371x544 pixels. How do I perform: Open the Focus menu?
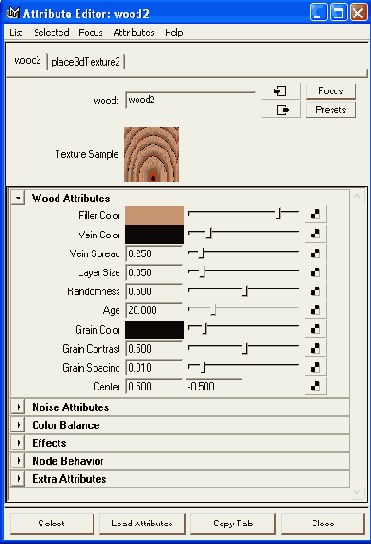point(90,33)
